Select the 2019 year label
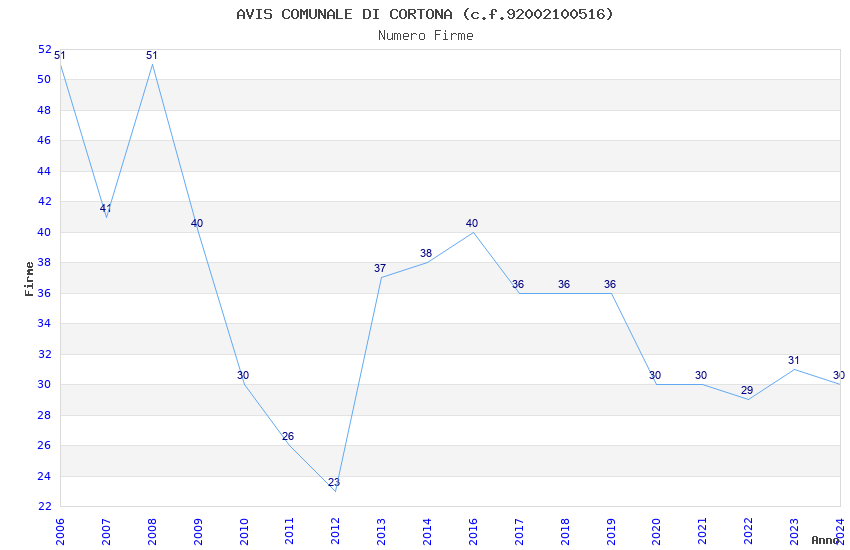850x550 pixels. coord(611,531)
